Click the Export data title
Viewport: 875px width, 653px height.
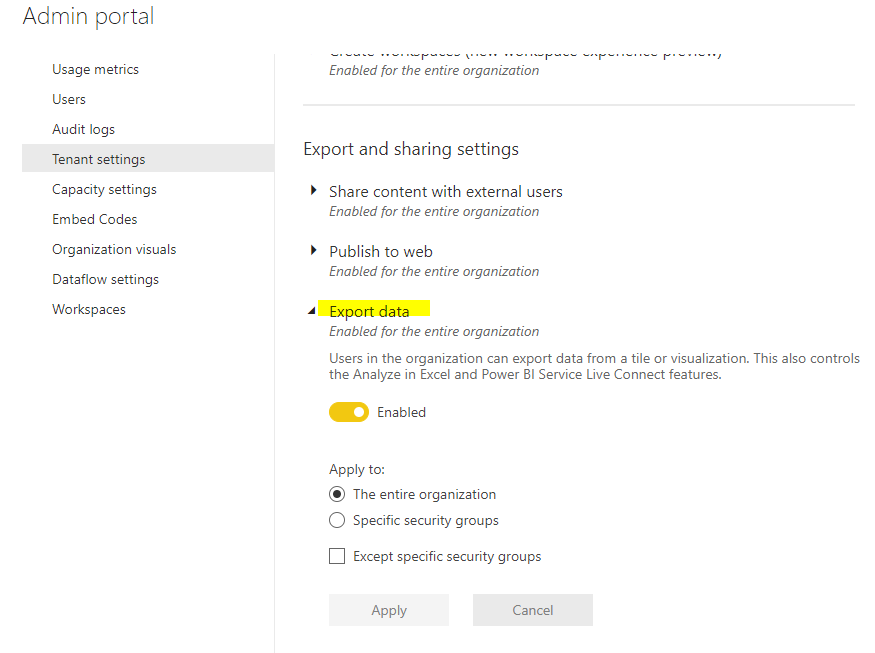coord(369,311)
